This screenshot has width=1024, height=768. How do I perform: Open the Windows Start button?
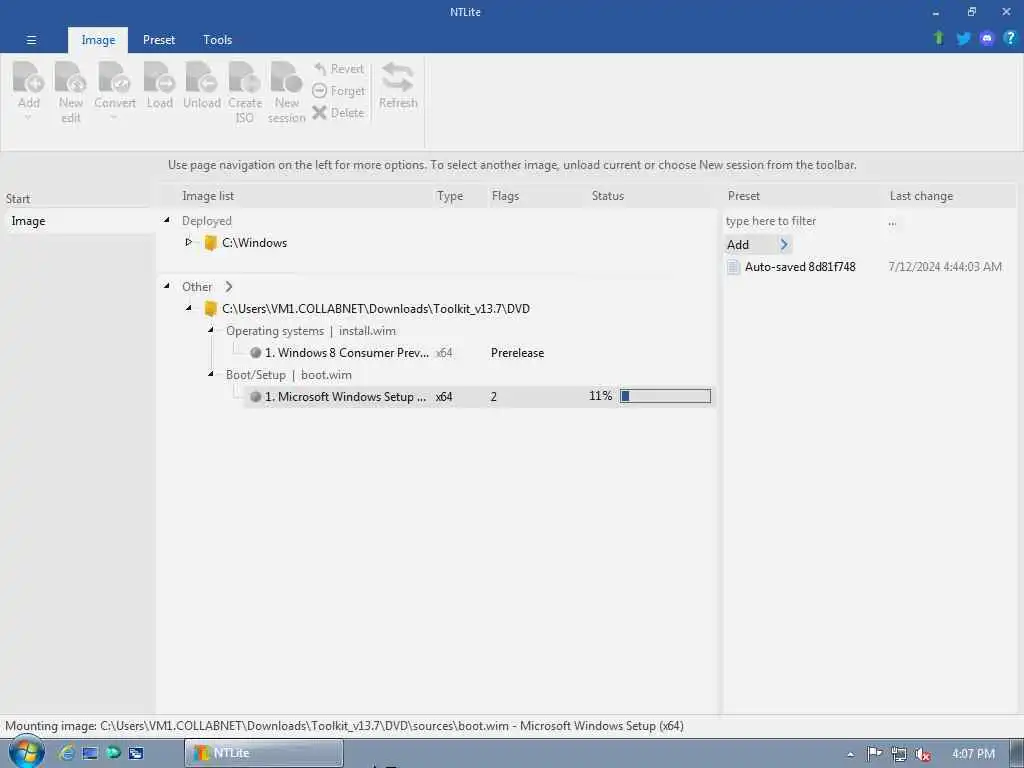click(x=26, y=752)
